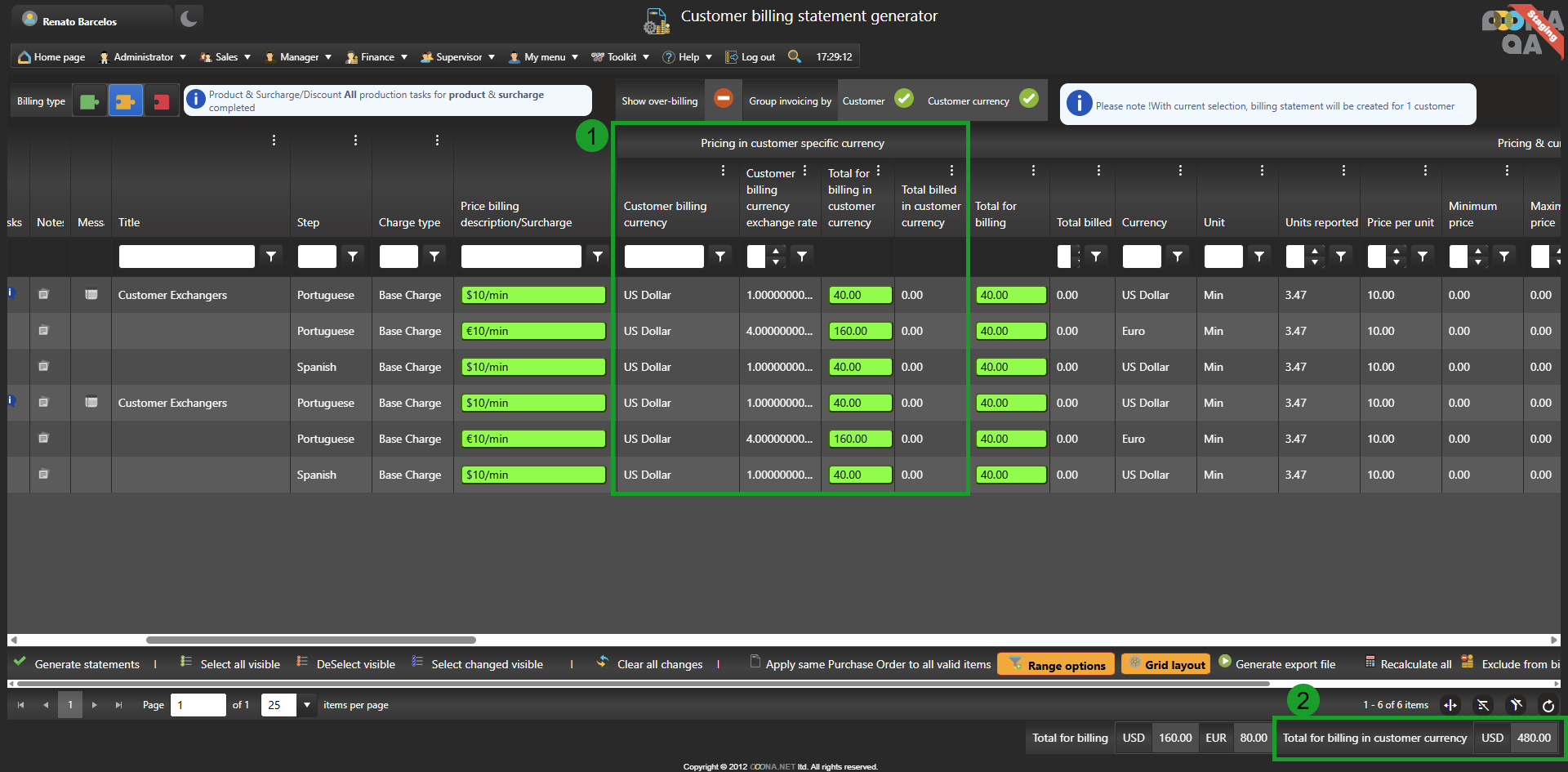This screenshot has height=772, width=1568.
Task: Toggle the Customer currency checkmark
Action: coord(1029,99)
